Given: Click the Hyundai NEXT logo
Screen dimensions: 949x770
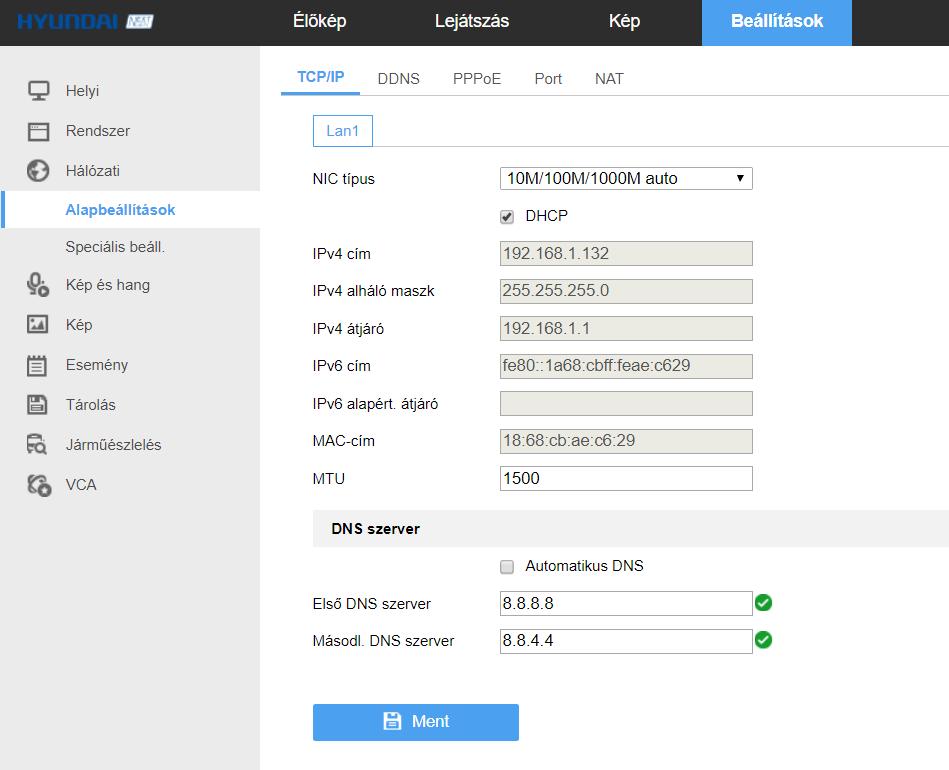Looking at the screenshot, I should coord(85,22).
